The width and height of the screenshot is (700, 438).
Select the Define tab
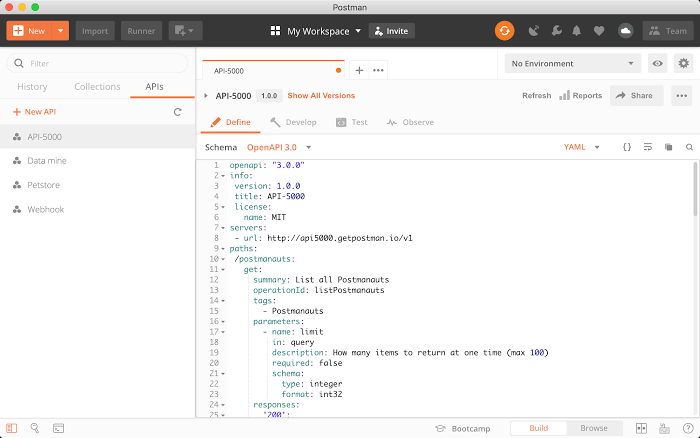coord(230,122)
